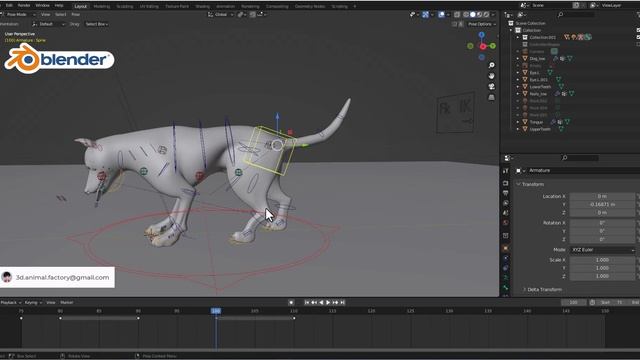This screenshot has width=640, height=360.
Task: Switch to material preview shading
Action: [x=480, y=14]
